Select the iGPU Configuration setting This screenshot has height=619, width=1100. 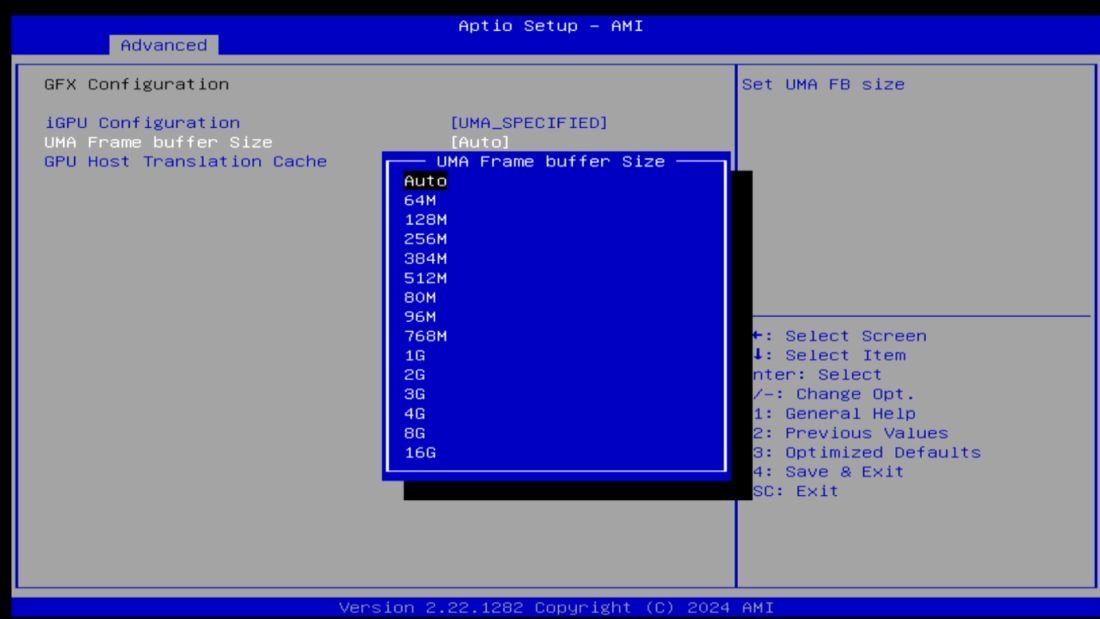(142, 123)
